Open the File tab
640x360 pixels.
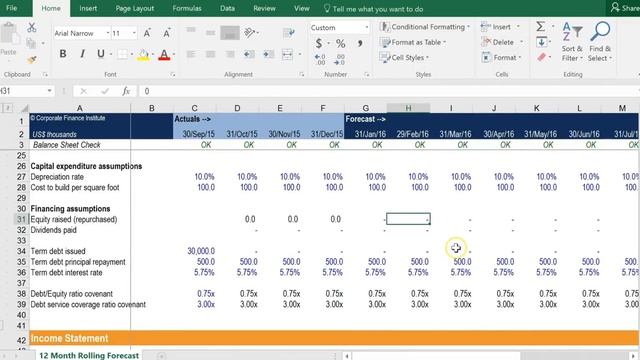(x=12, y=8)
